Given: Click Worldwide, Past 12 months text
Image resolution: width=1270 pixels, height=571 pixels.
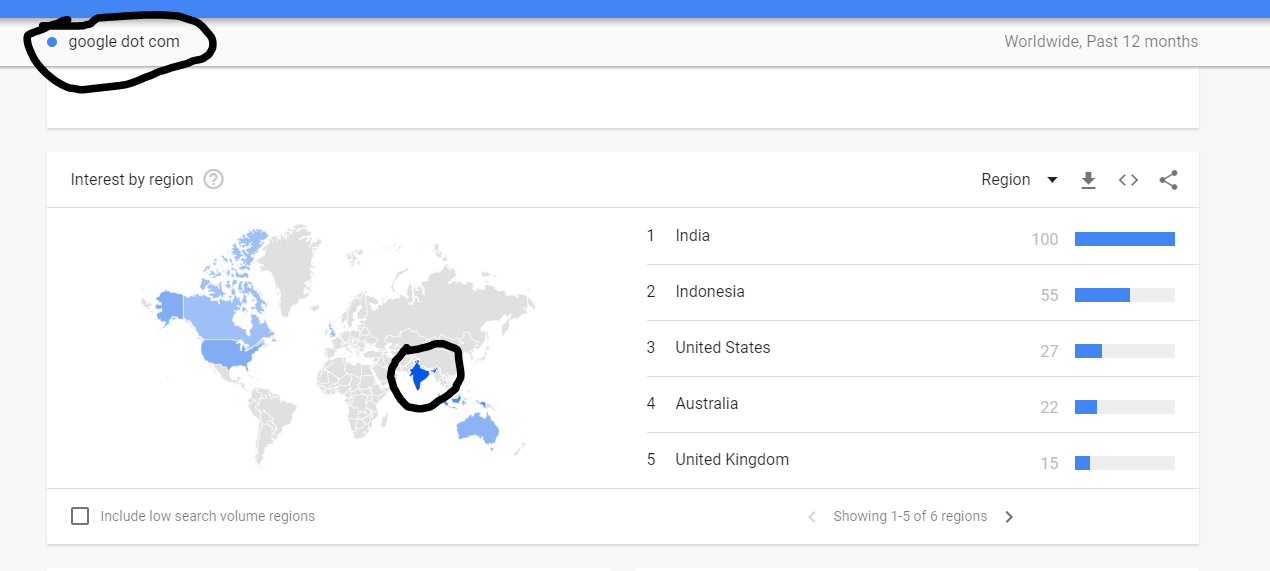Looking at the screenshot, I should pos(1101,42).
